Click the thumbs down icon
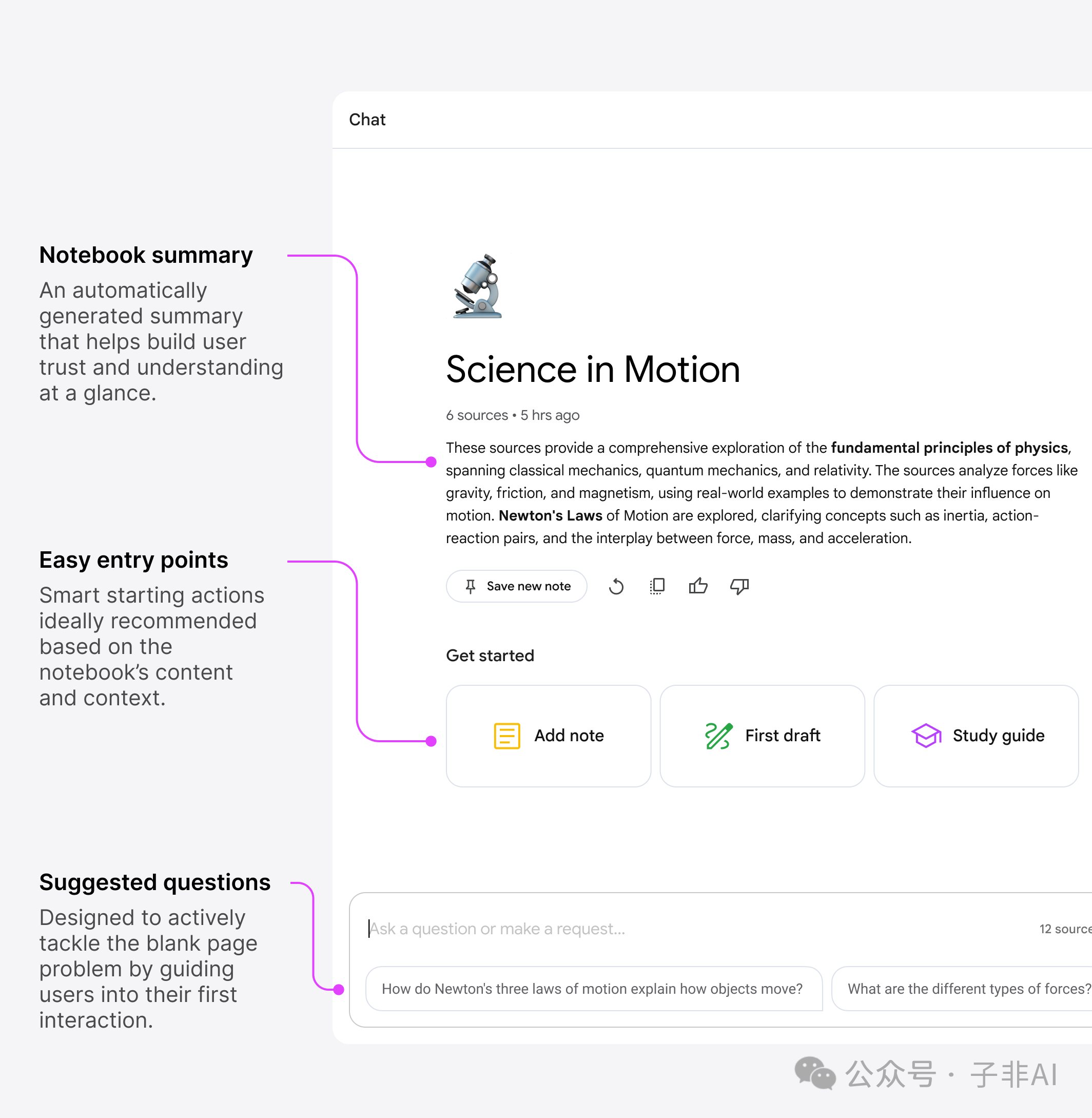Image resolution: width=1092 pixels, height=1118 pixels. (x=739, y=586)
